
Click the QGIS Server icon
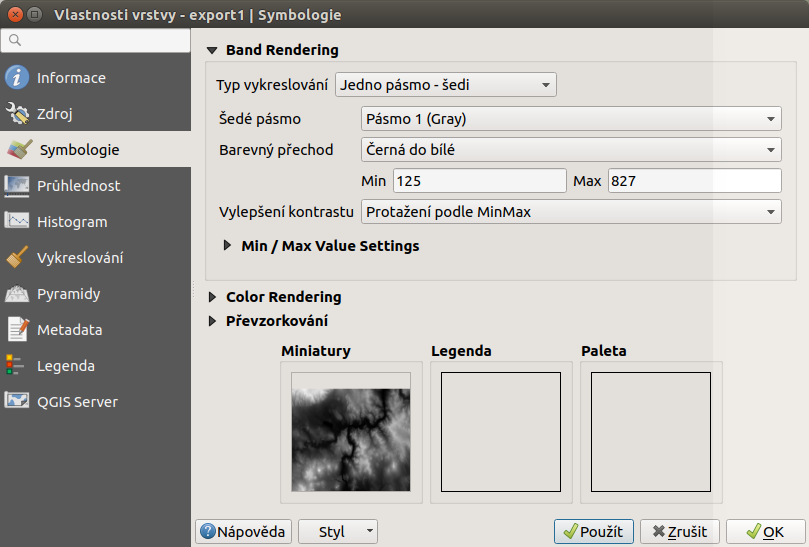tap(17, 400)
